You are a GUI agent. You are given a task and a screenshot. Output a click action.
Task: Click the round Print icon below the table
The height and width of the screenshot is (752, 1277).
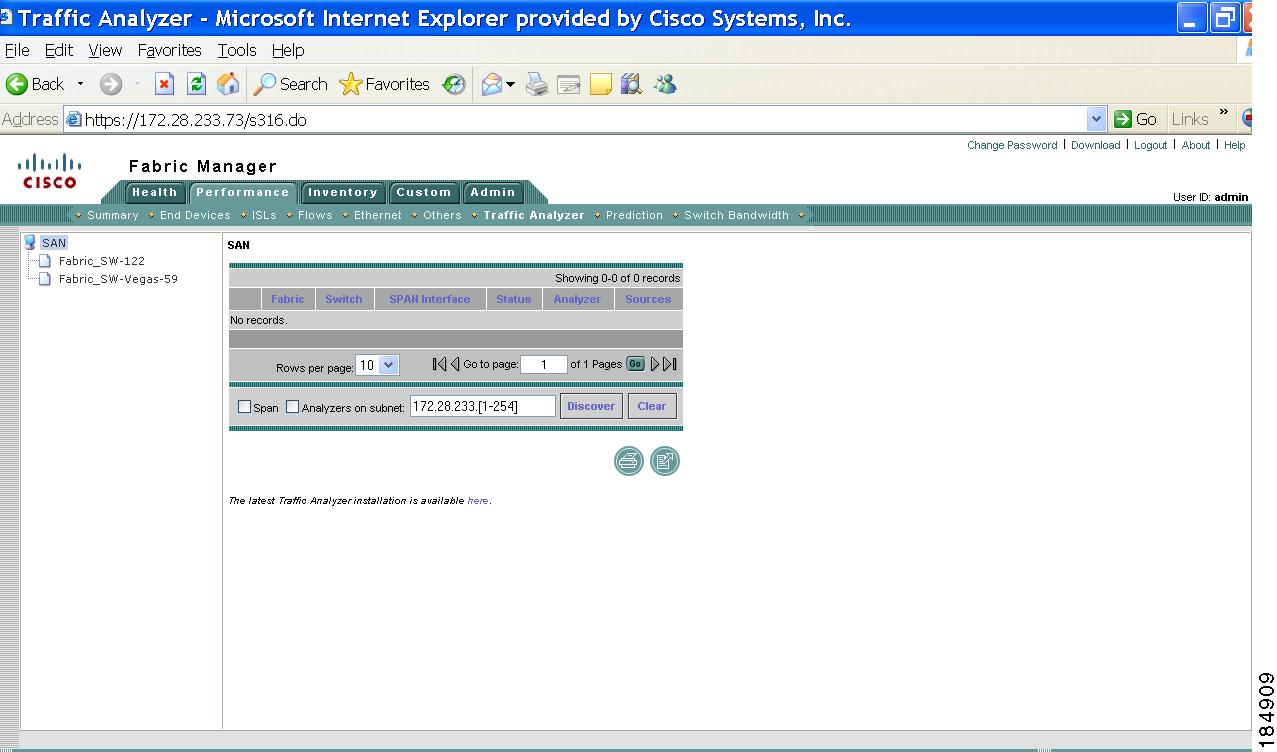629,461
